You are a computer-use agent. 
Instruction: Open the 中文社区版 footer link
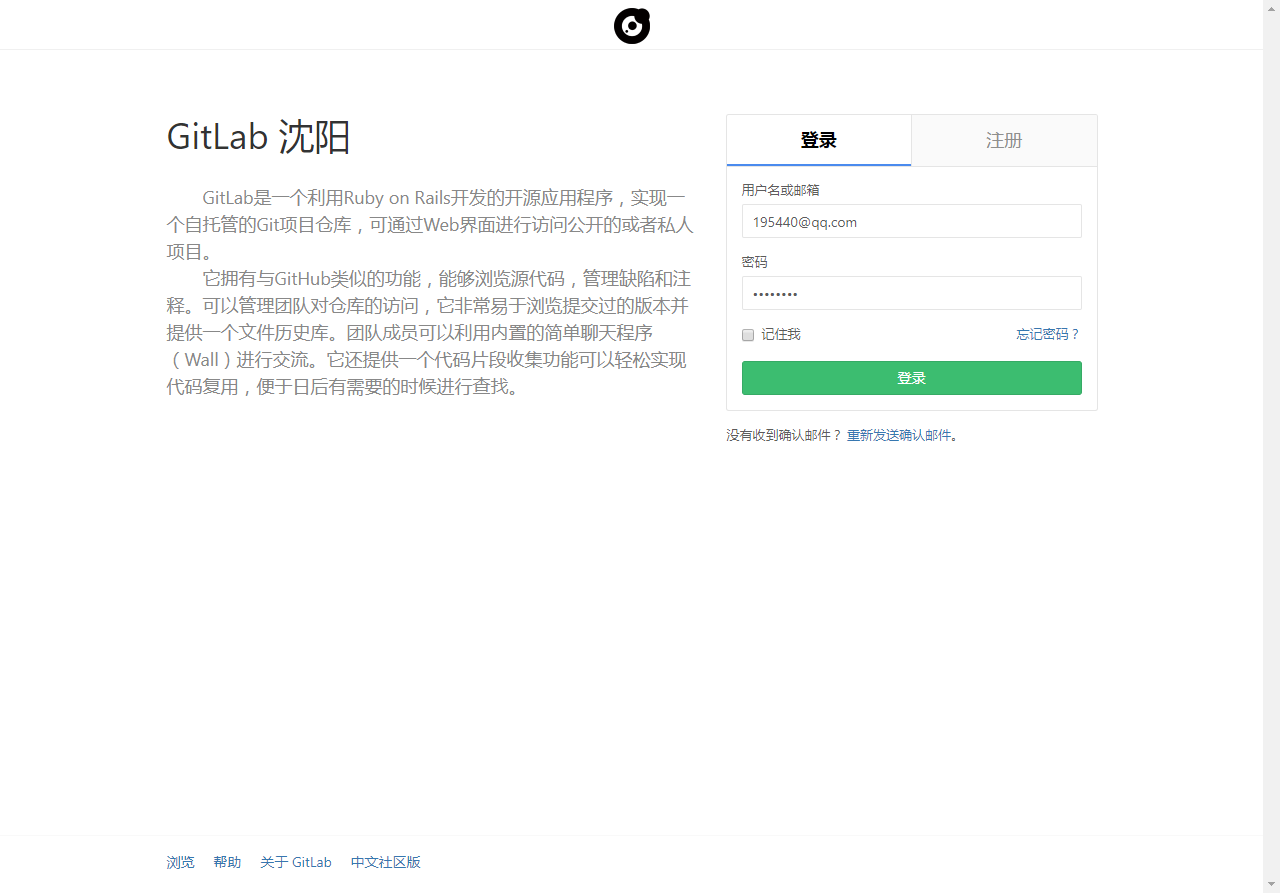coord(386,862)
